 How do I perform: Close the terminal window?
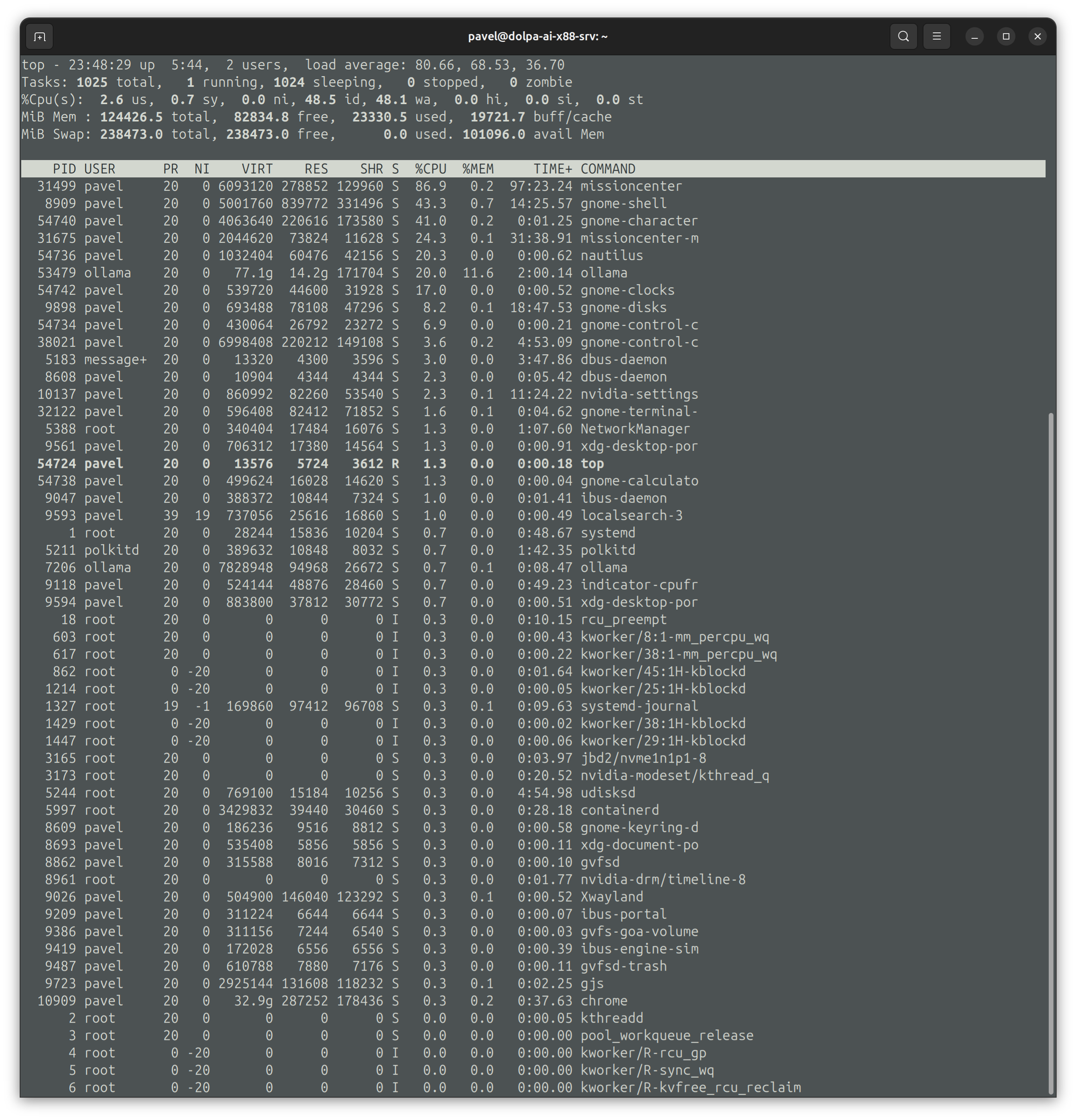(1038, 37)
